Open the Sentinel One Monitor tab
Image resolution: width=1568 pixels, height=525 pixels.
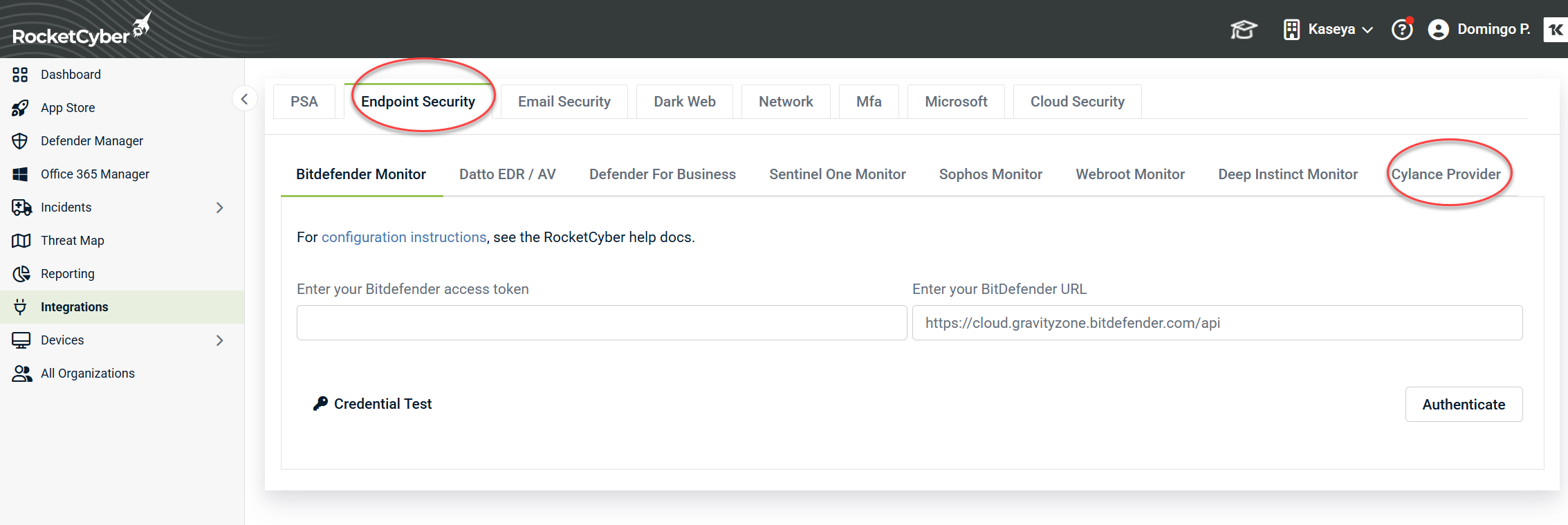[x=837, y=174]
